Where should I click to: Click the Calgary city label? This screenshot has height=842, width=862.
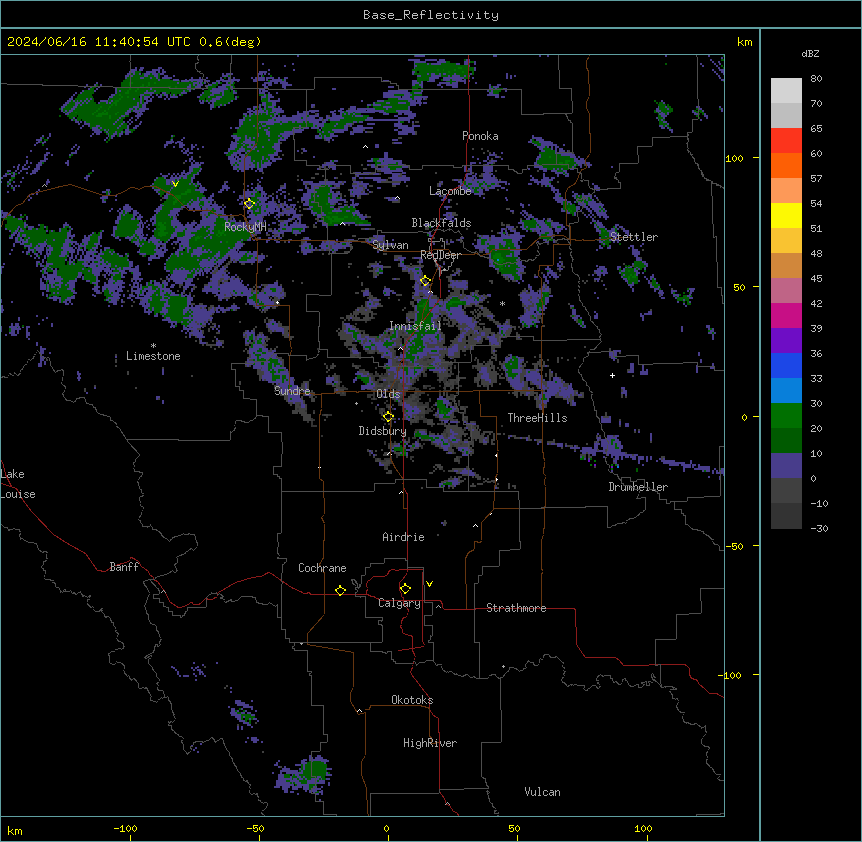pyautogui.click(x=399, y=603)
